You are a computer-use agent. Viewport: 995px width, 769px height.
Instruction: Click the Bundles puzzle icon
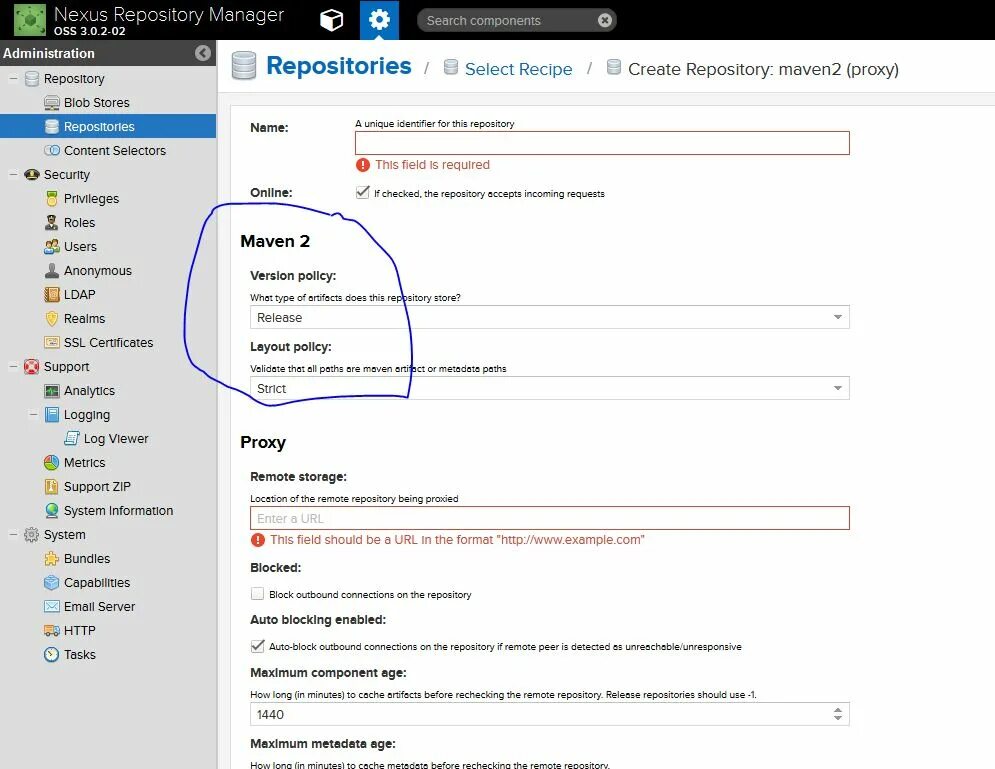point(51,559)
